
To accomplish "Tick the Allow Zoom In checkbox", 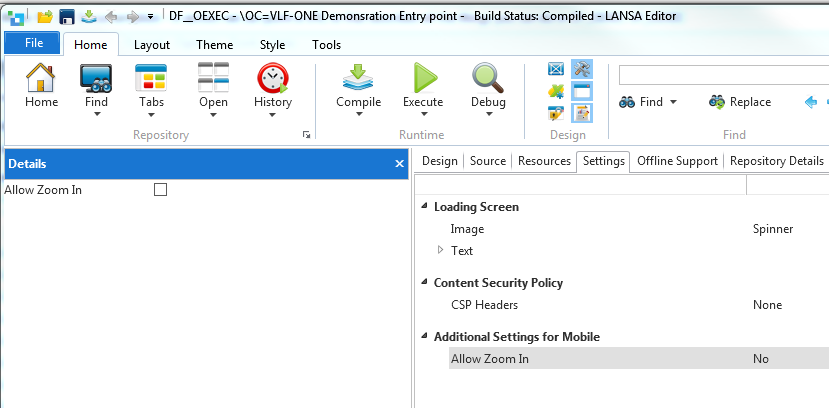I will pos(160,189).
